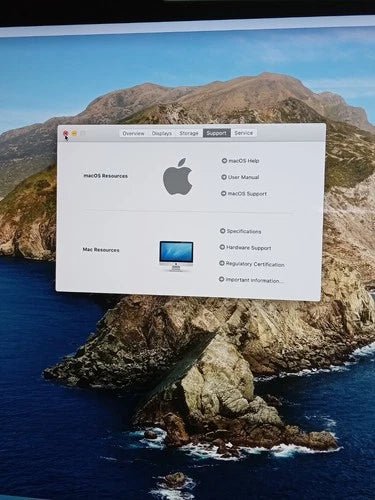Image resolution: width=375 pixels, height=500 pixels.
Task: Select the Storage tab
Action: pos(189,133)
